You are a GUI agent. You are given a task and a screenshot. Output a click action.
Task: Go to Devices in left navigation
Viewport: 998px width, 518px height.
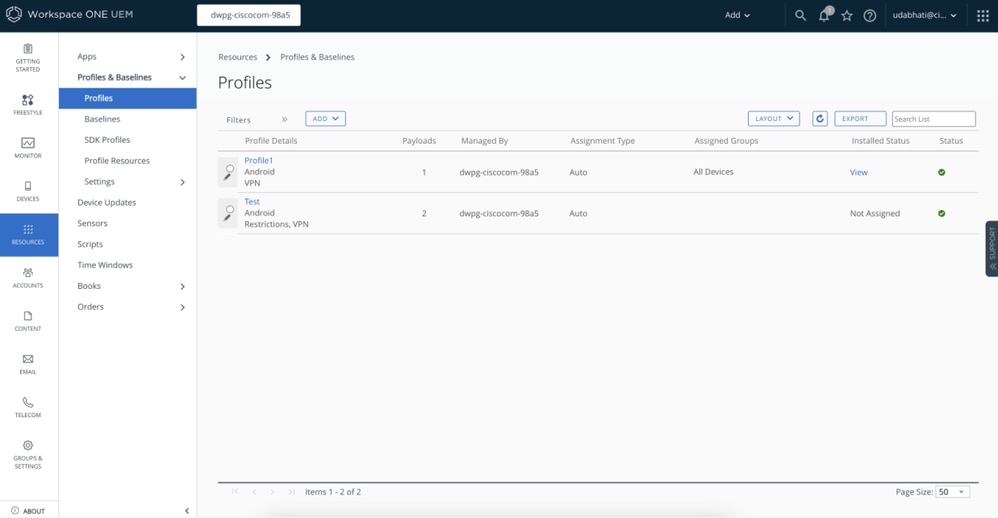[x=28, y=191]
